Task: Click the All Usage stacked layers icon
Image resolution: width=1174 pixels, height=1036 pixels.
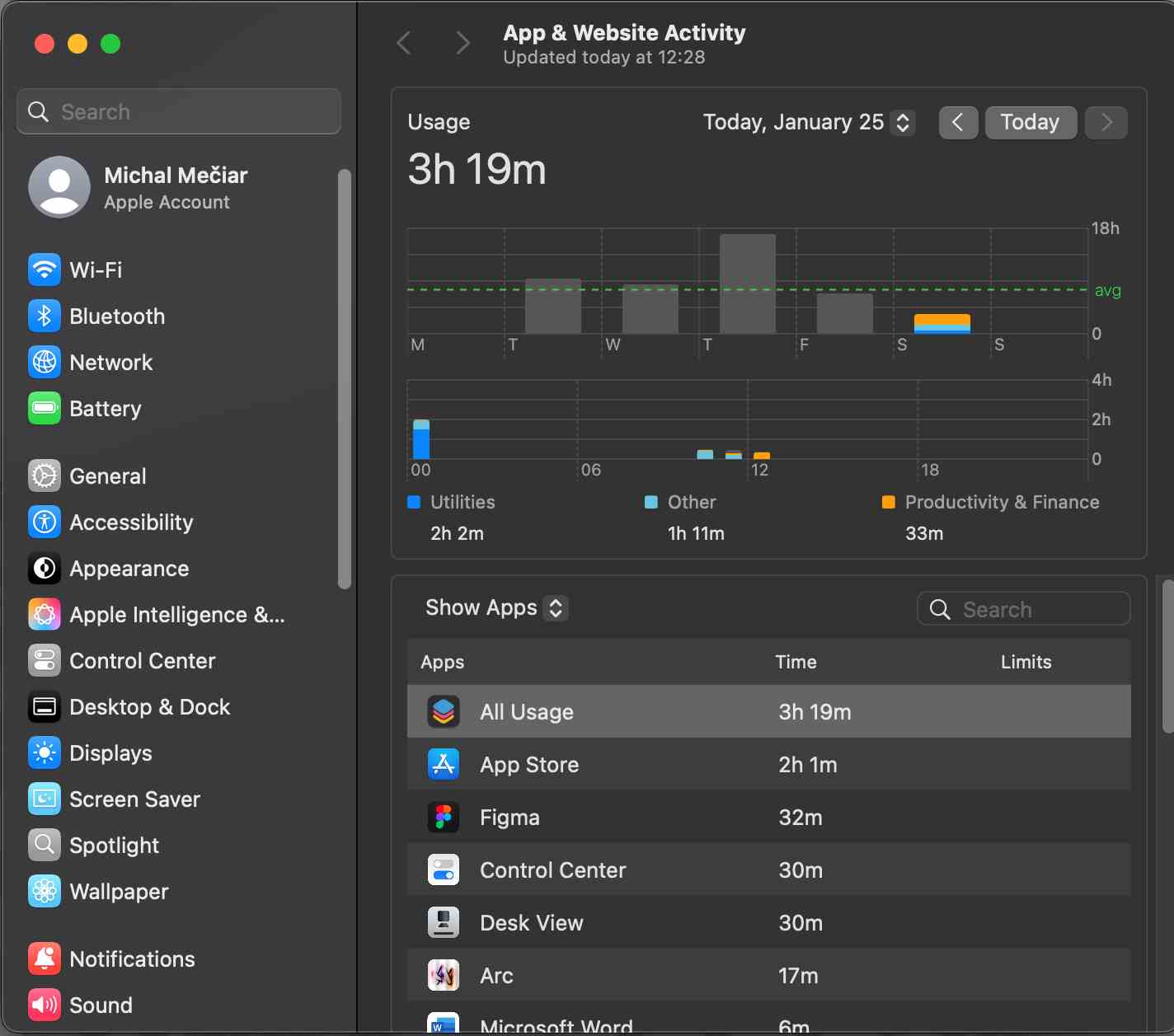Action: coord(444,711)
